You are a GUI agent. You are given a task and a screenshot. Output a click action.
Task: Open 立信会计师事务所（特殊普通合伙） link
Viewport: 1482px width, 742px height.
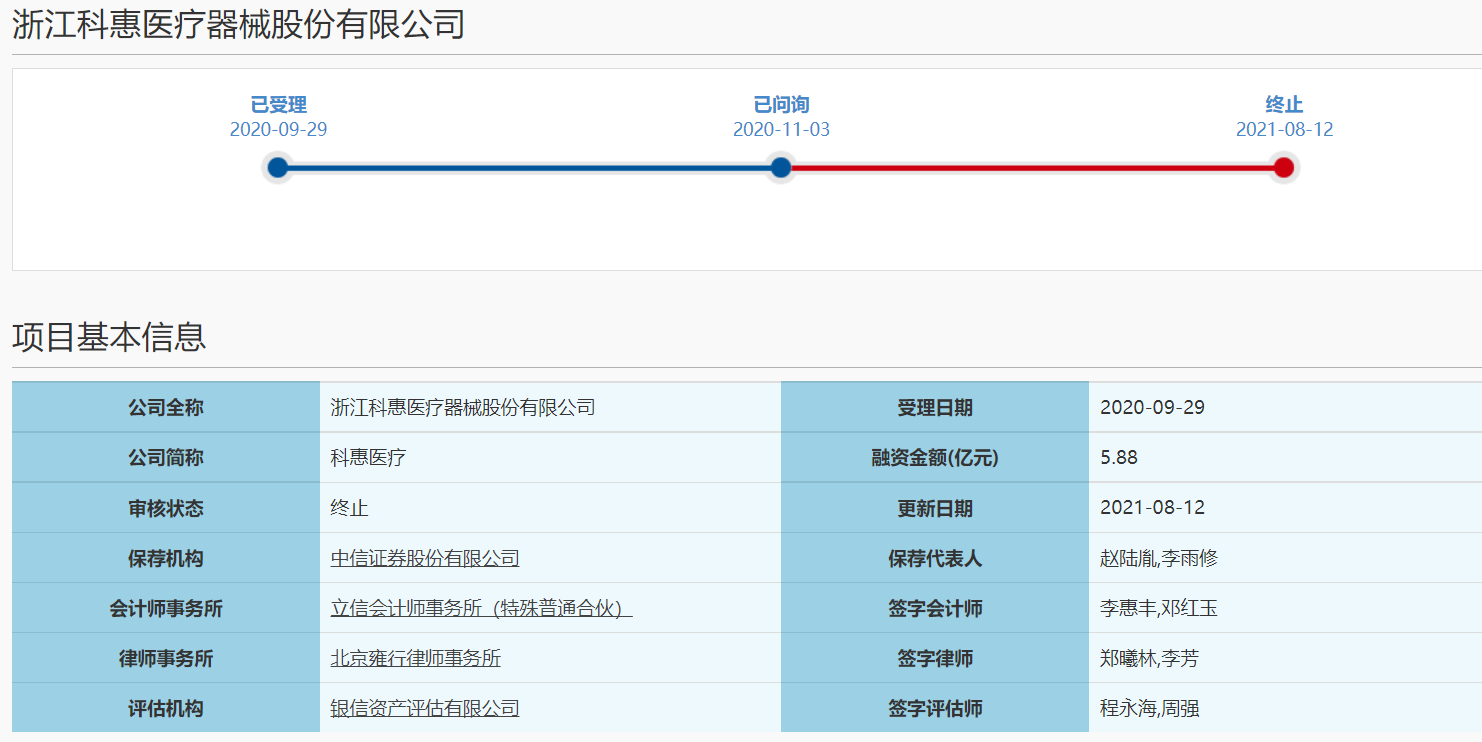click(481, 609)
